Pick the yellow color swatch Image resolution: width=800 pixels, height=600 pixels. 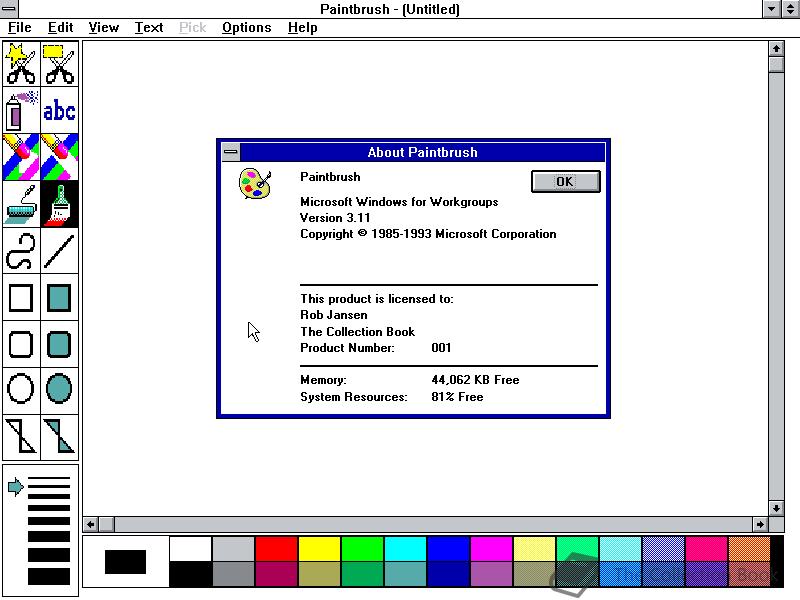pyautogui.click(x=319, y=548)
